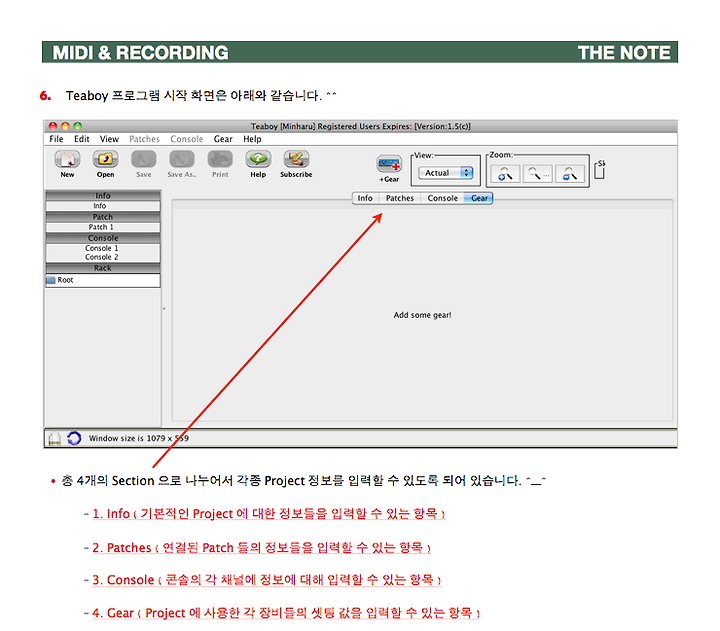Open the Patches menu

click(144, 139)
